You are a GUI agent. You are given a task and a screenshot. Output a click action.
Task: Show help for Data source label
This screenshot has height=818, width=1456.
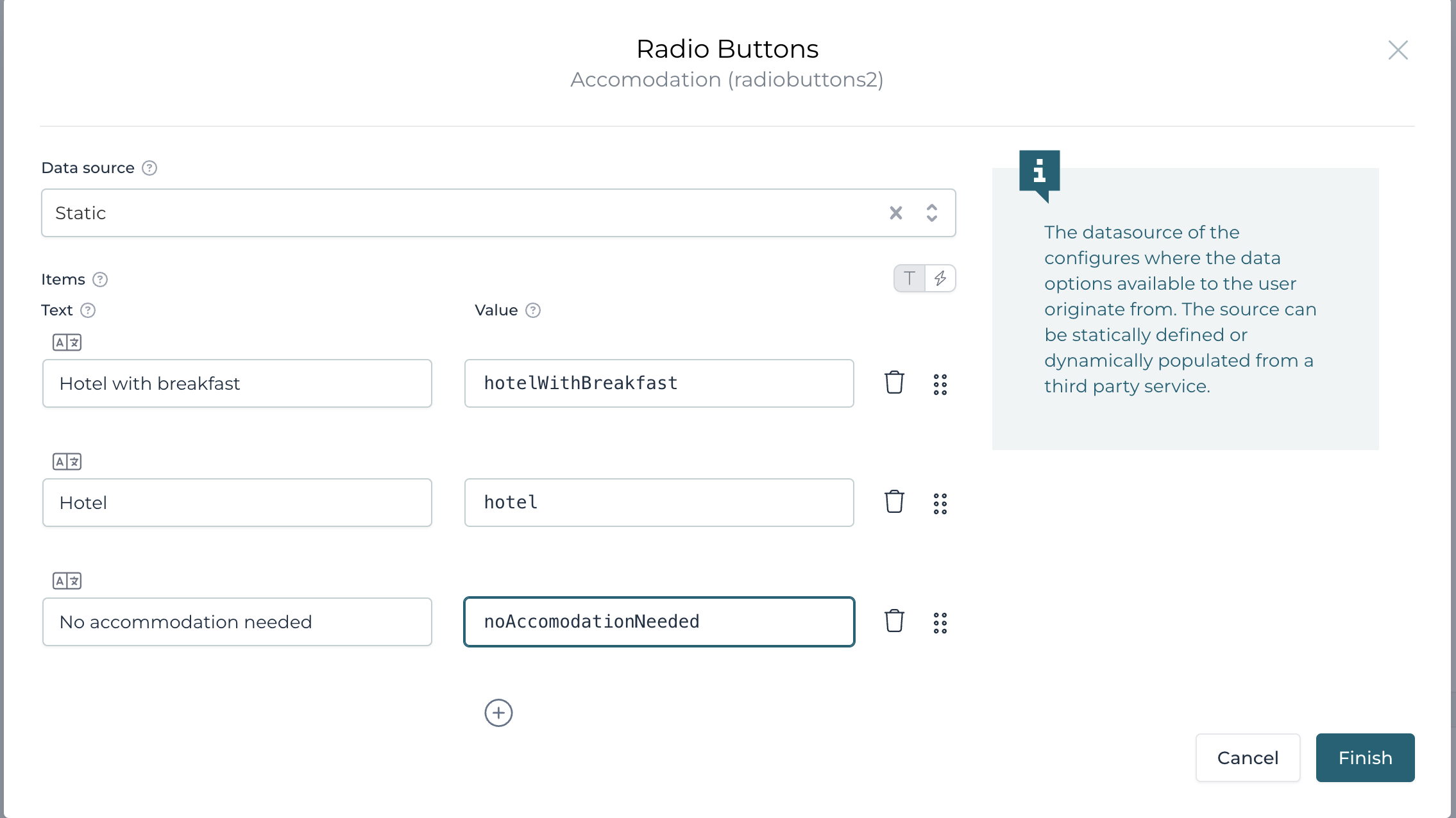point(149,168)
